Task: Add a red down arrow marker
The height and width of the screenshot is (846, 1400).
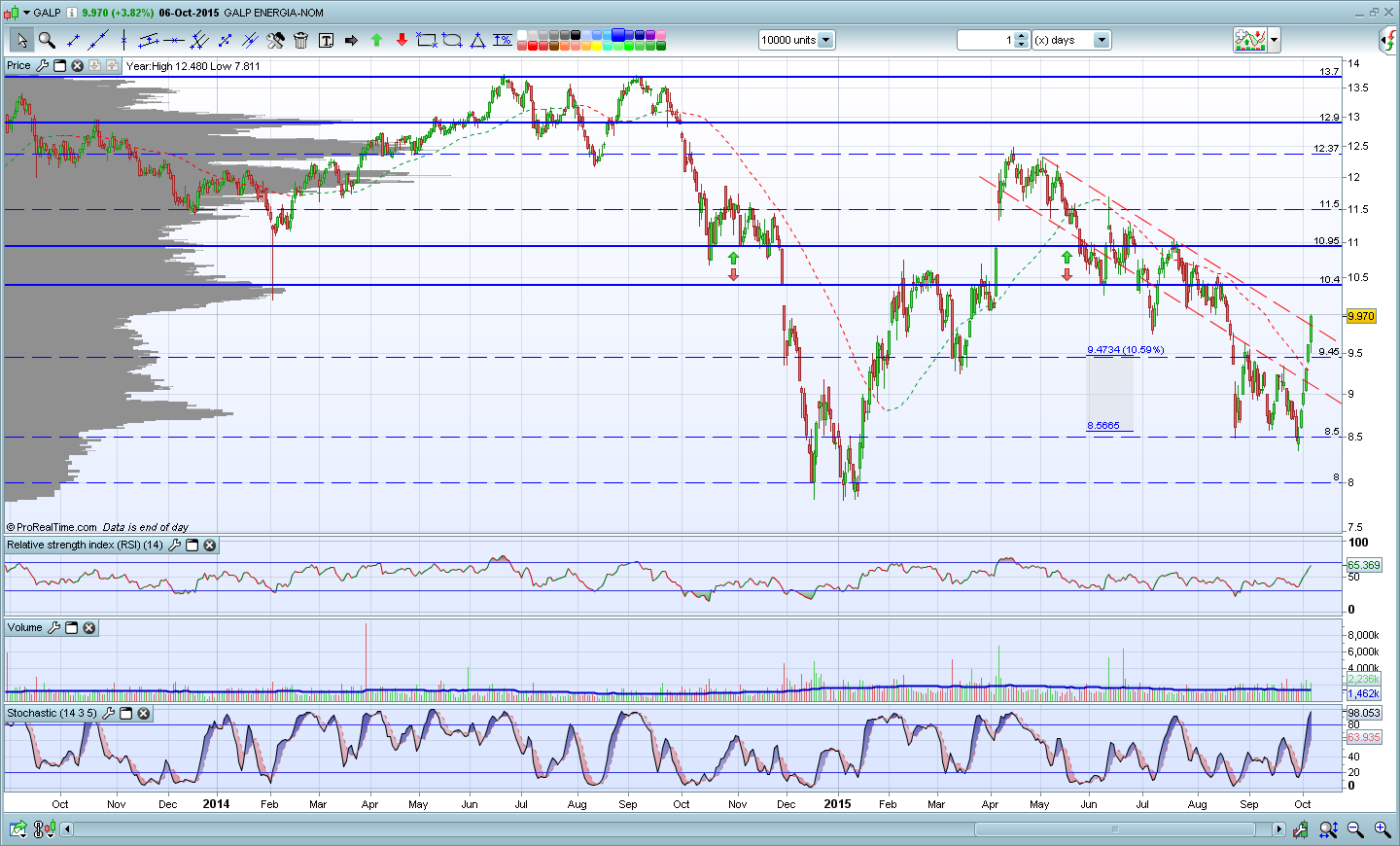Action: coord(402,40)
